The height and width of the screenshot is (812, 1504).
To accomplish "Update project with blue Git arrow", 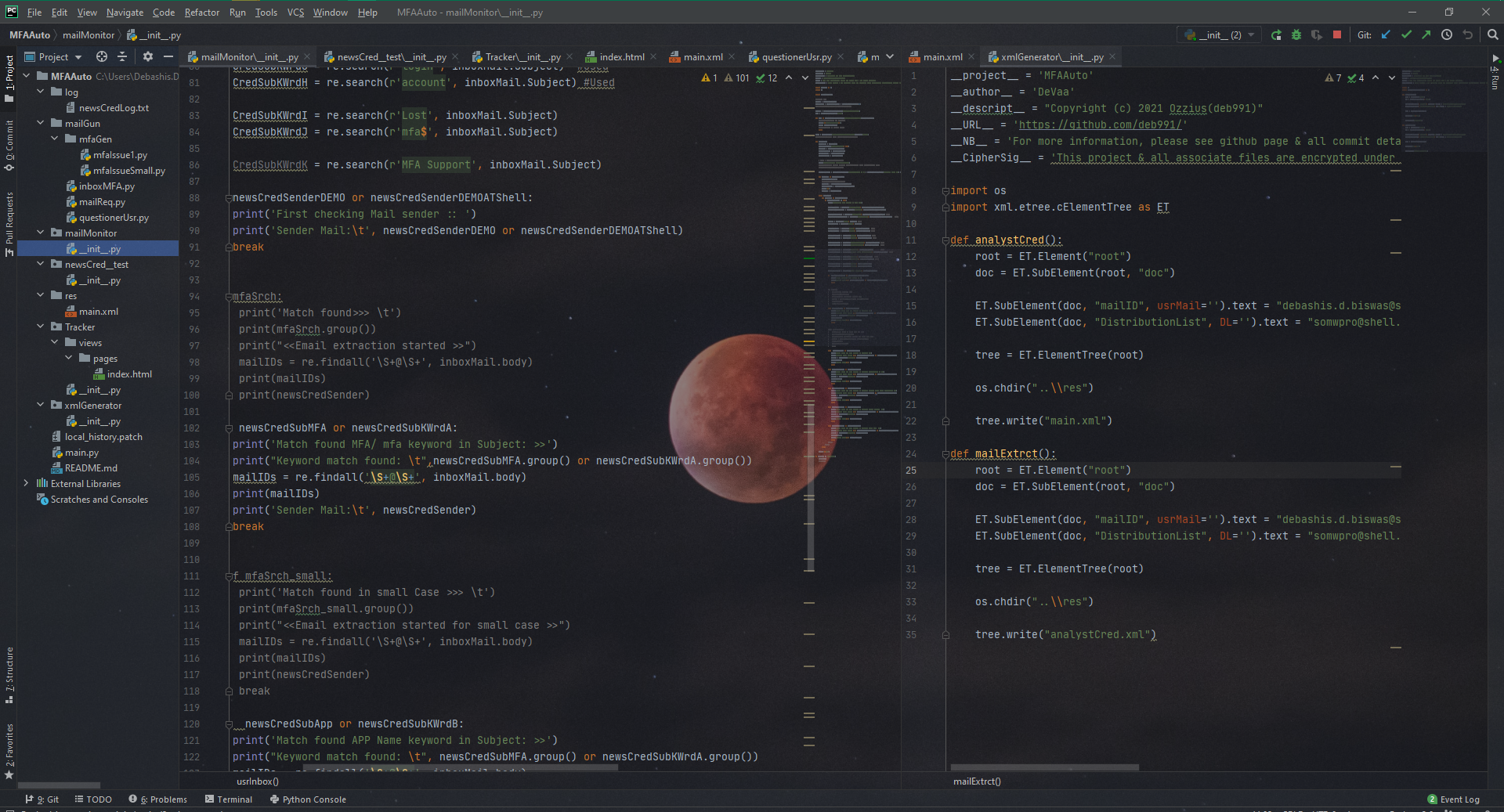I will 1386,35.
